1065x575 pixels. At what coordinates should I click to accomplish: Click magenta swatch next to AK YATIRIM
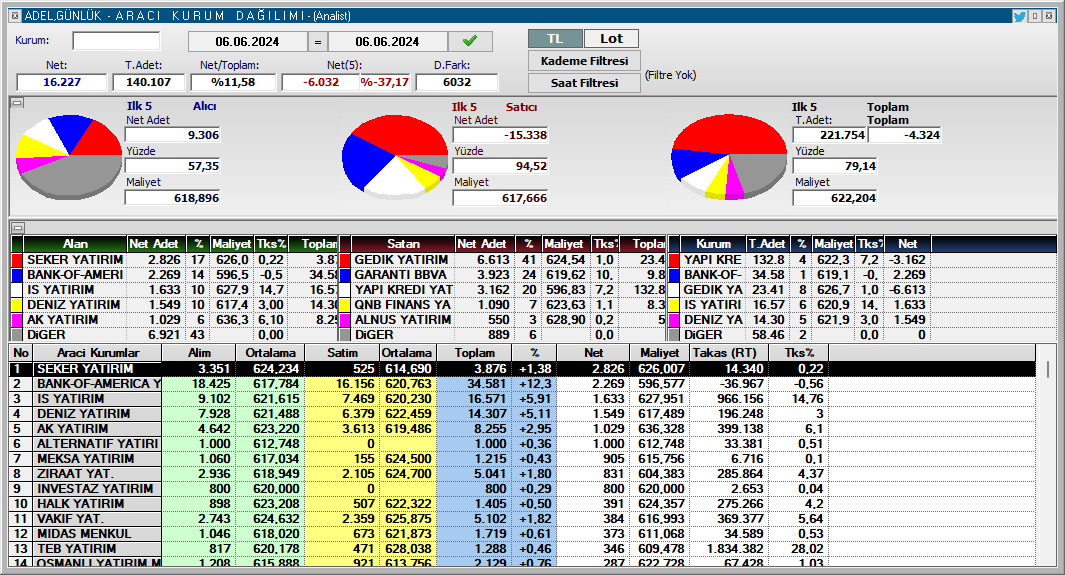tap(18, 320)
